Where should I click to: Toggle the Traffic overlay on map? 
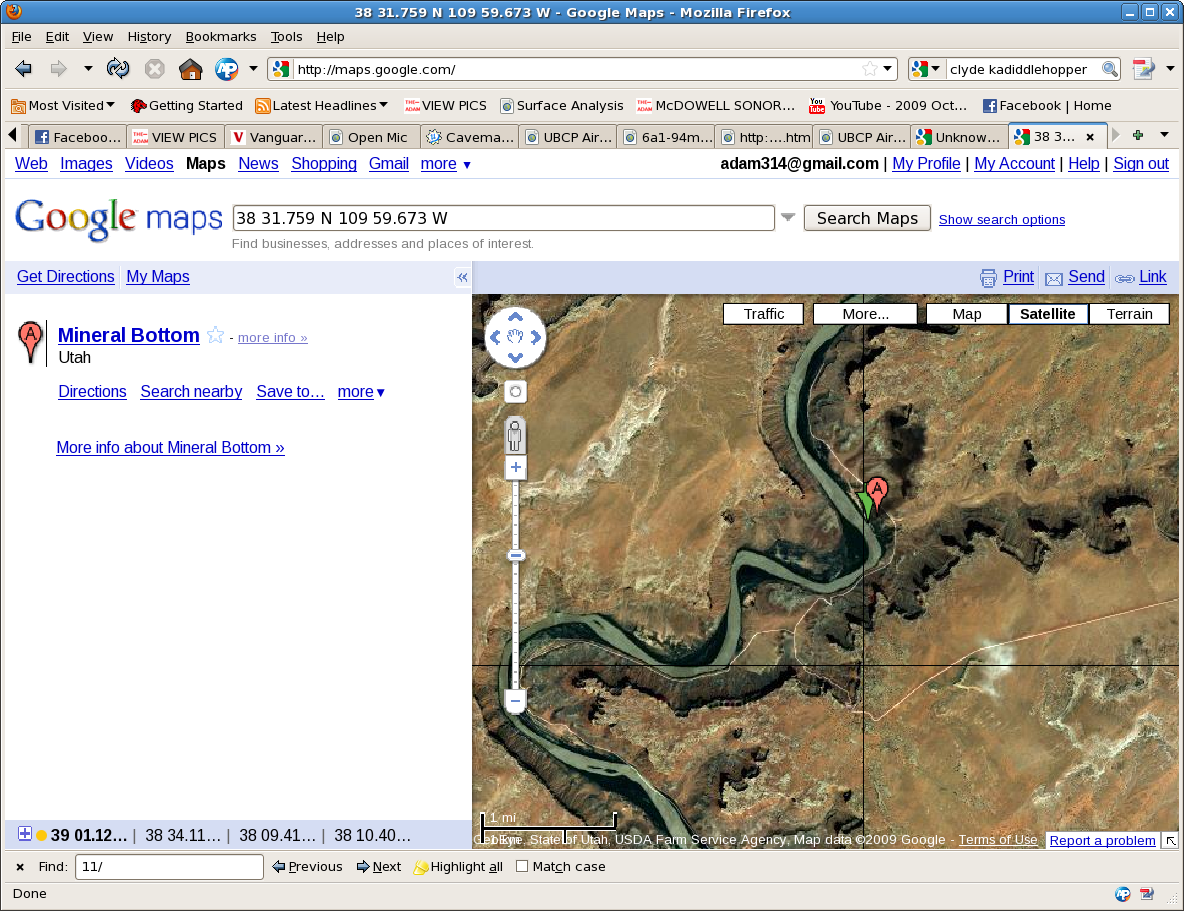pos(763,314)
